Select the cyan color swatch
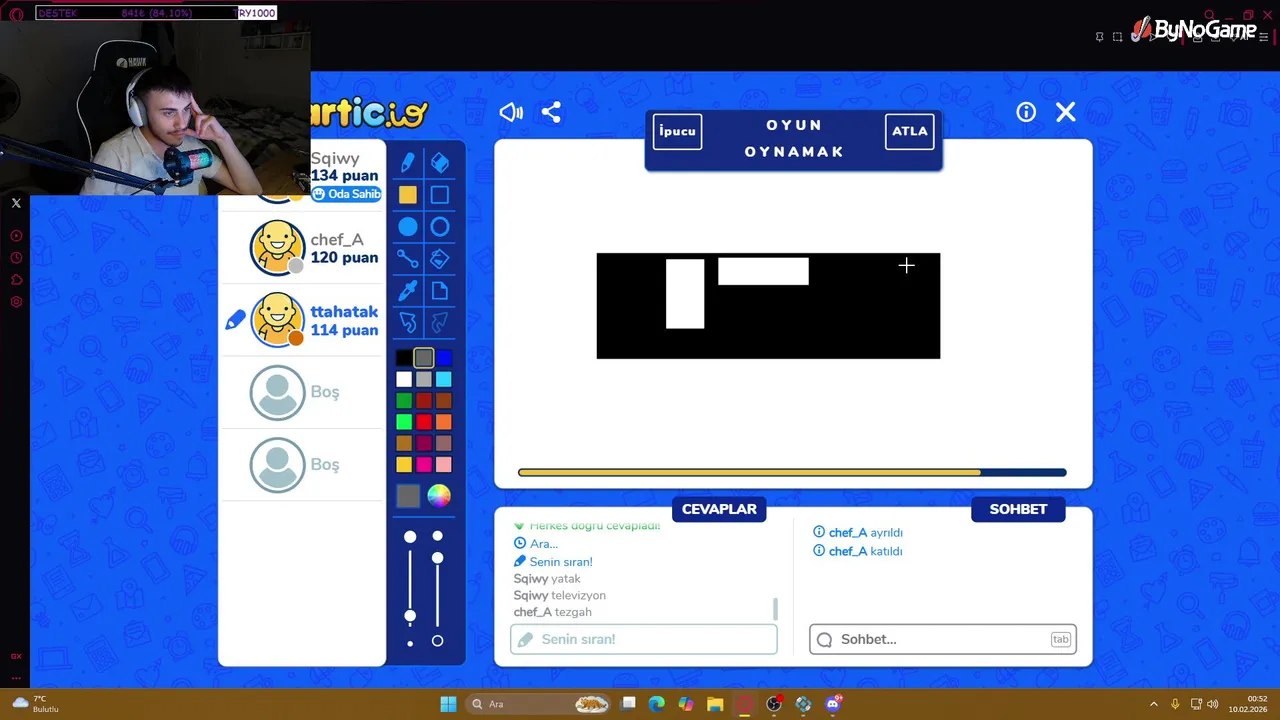The width and height of the screenshot is (1280, 720). [x=444, y=379]
